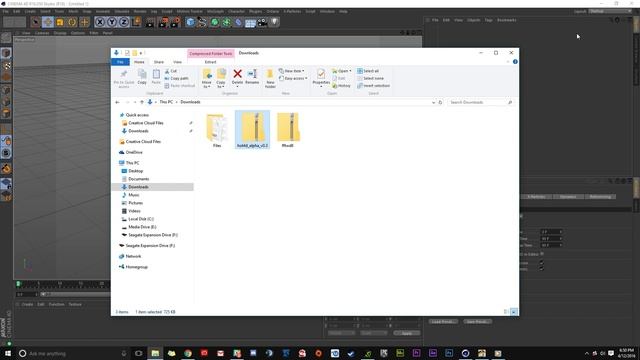Click the green timeline playhead in Cinema 4D
The image size is (640, 360).
tap(18, 283)
